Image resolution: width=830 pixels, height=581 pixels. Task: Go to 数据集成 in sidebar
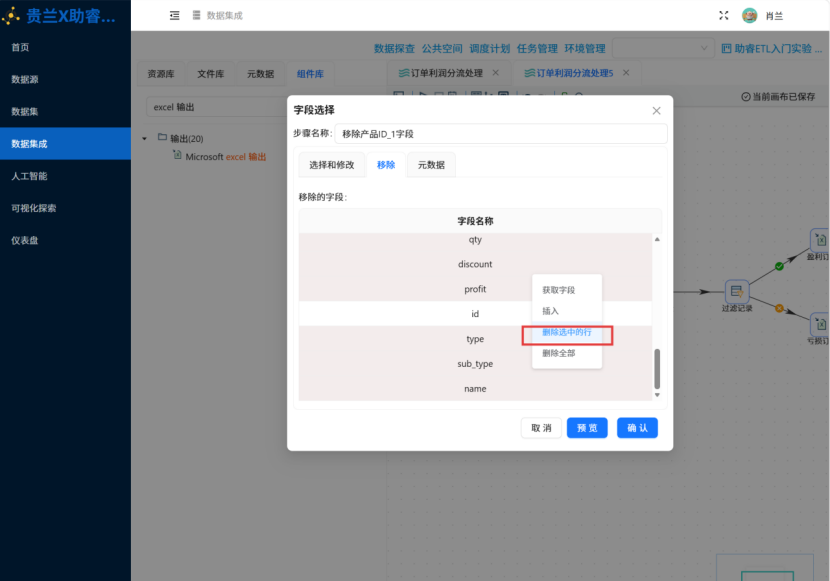tap(65, 143)
